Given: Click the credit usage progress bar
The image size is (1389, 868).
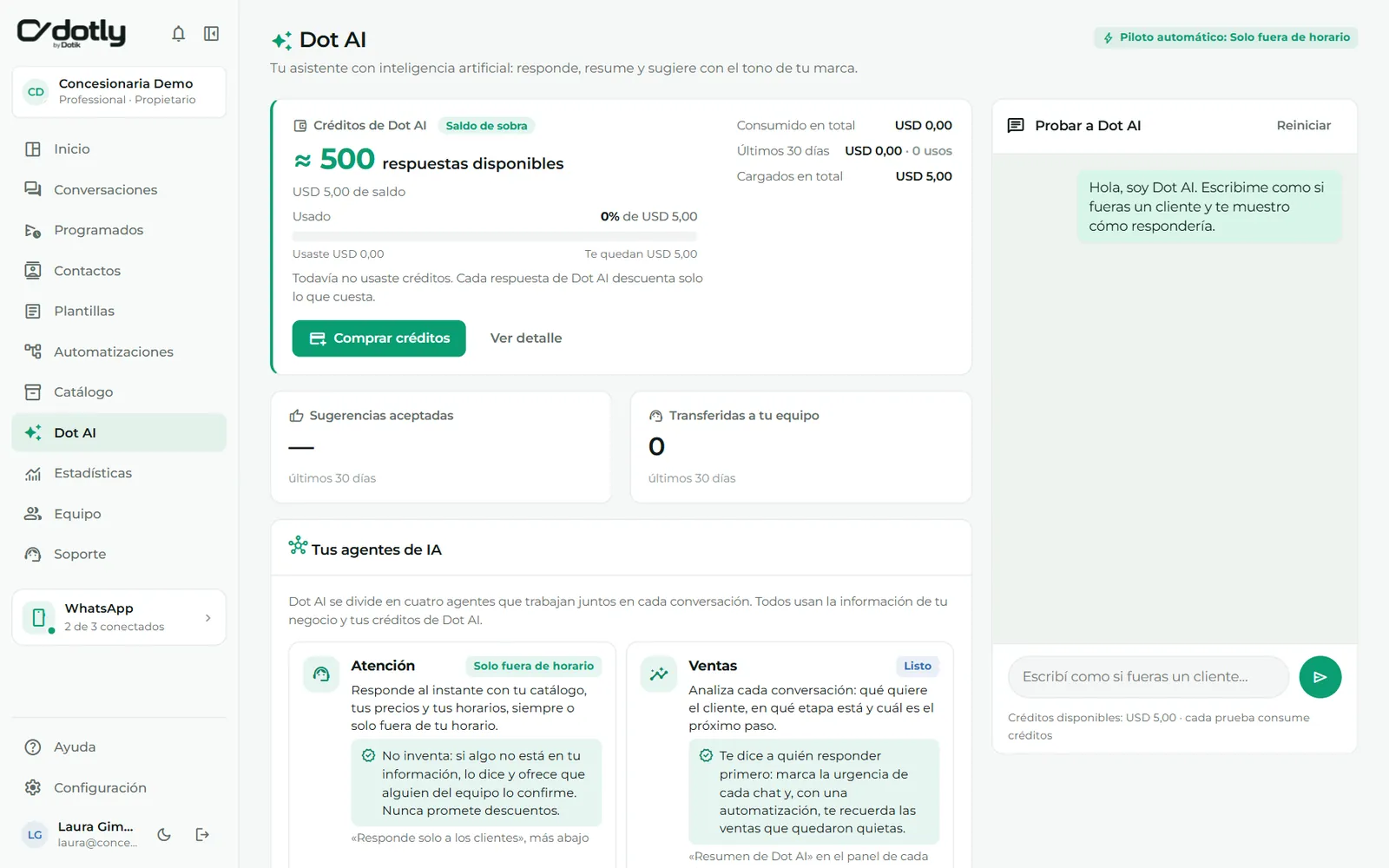Looking at the screenshot, I should pyautogui.click(x=495, y=236).
